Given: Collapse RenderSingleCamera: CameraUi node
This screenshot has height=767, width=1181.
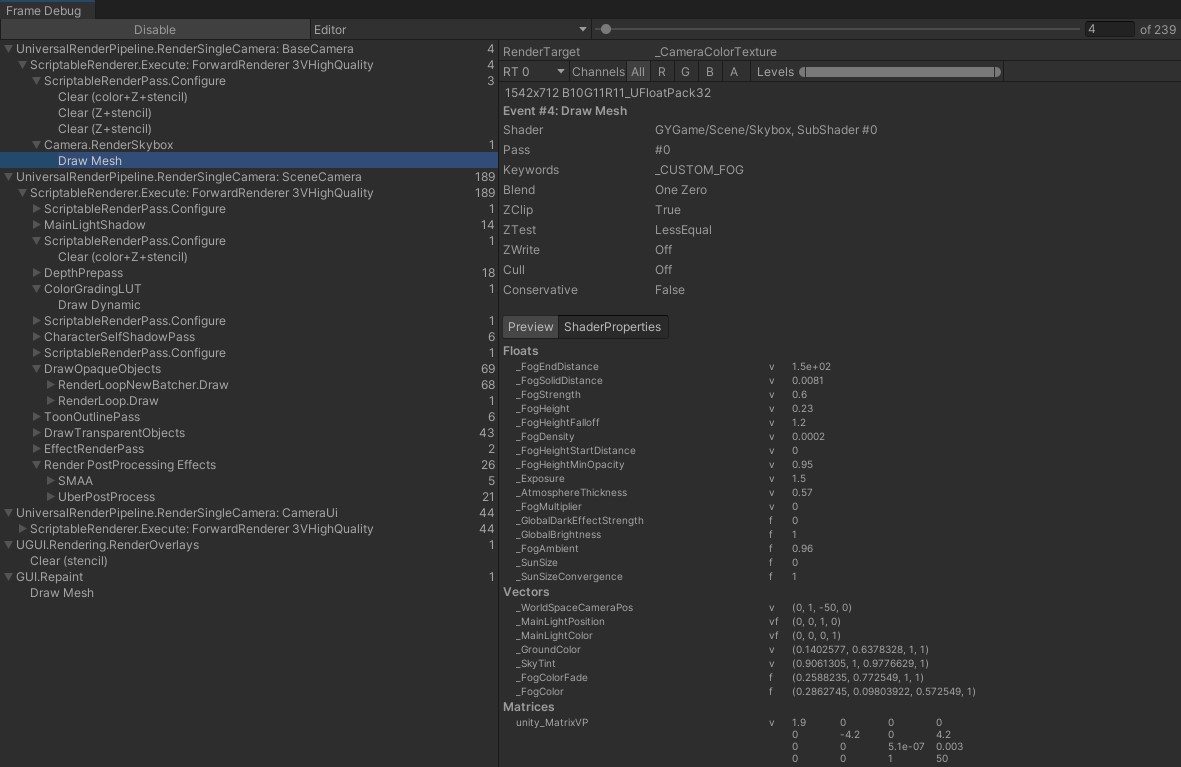Looking at the screenshot, I should click(8, 513).
